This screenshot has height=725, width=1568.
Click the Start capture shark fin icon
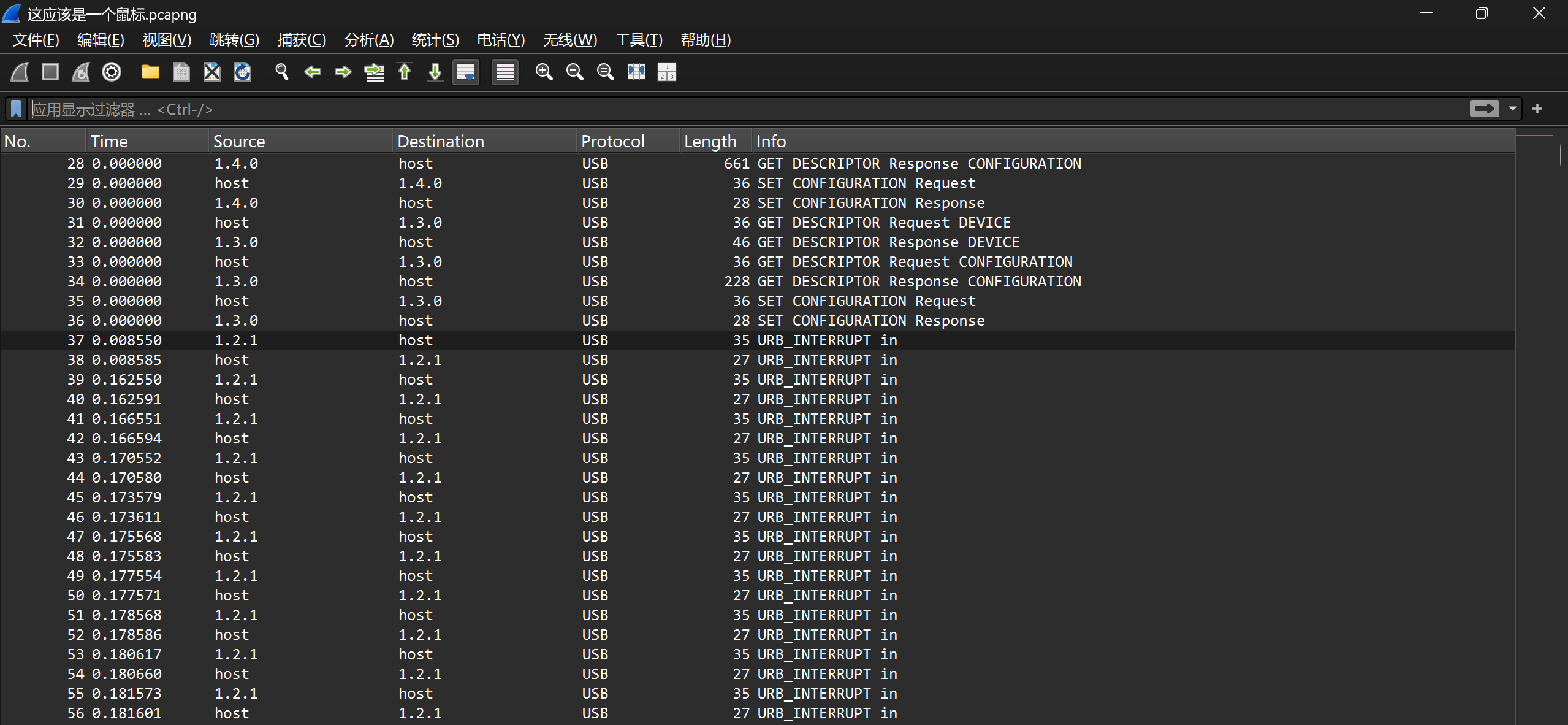click(x=20, y=72)
